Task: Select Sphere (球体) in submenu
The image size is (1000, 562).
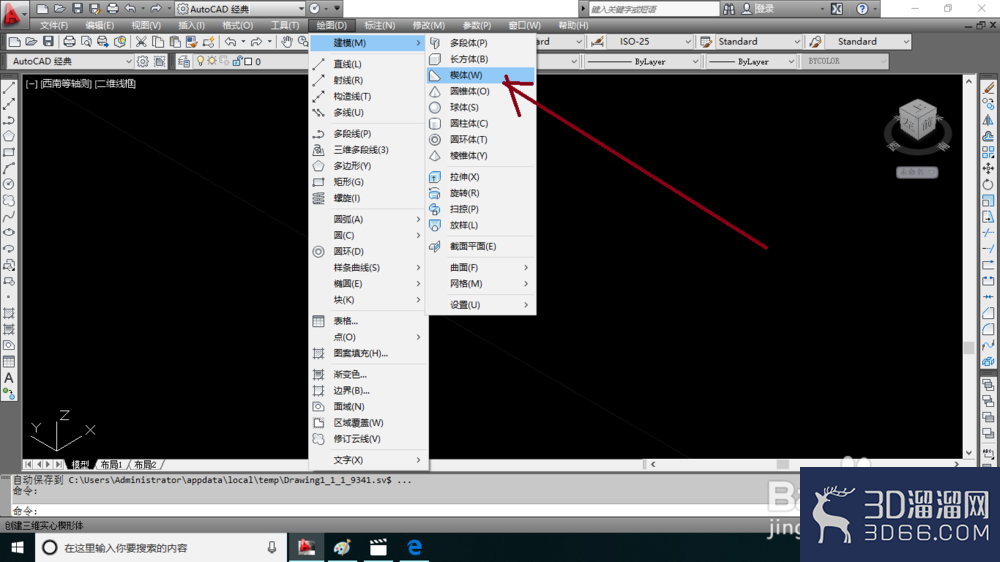Action: (480, 107)
